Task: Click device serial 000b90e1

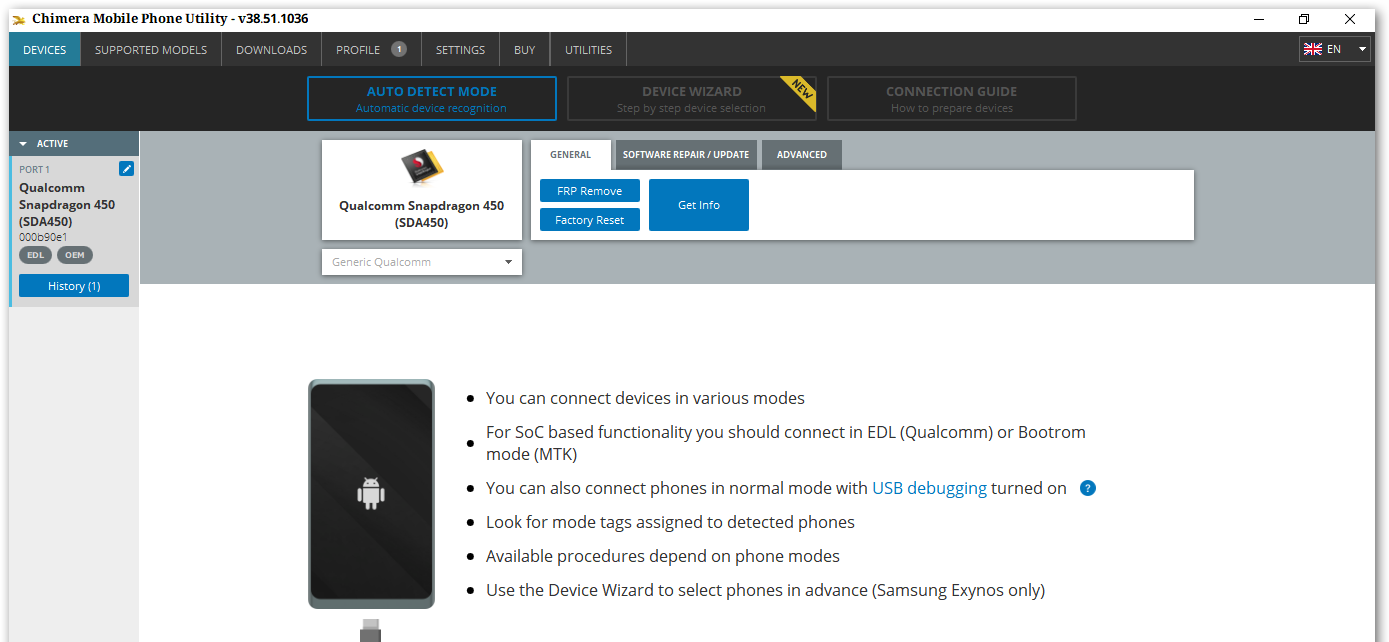Action: 43,237
